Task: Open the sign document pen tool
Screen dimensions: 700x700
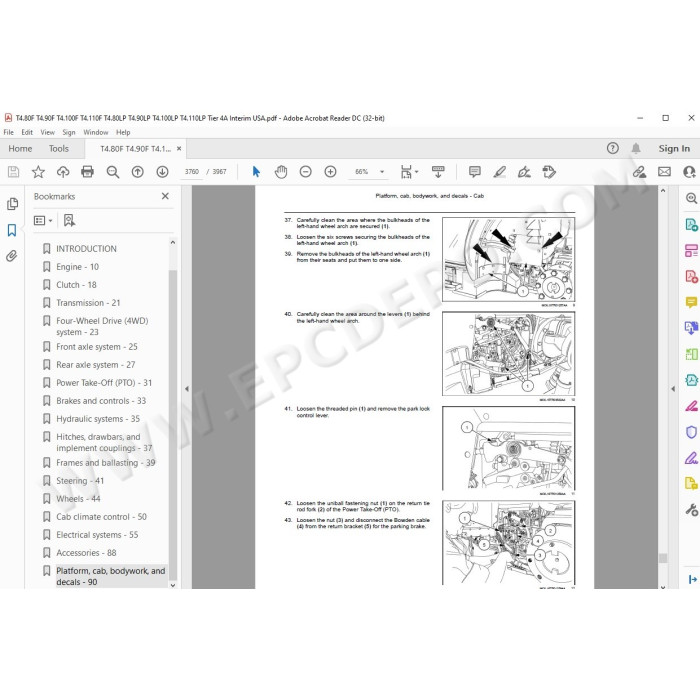Action: coord(524,172)
